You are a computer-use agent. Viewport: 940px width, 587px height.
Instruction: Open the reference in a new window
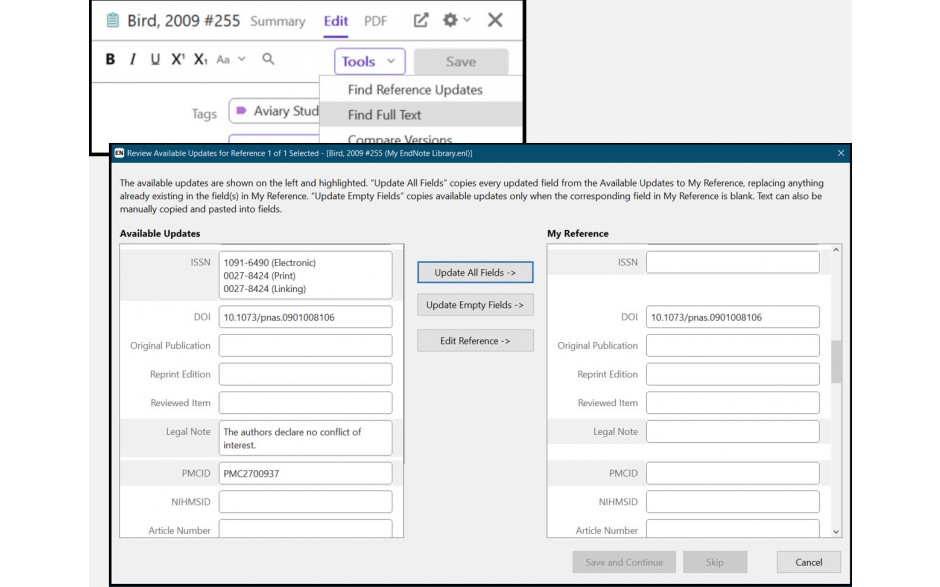click(x=421, y=20)
